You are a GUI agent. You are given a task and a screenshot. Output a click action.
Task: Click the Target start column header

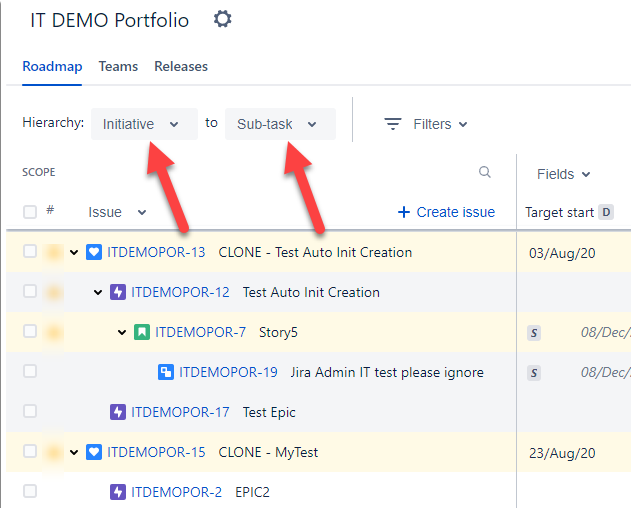tap(559, 212)
